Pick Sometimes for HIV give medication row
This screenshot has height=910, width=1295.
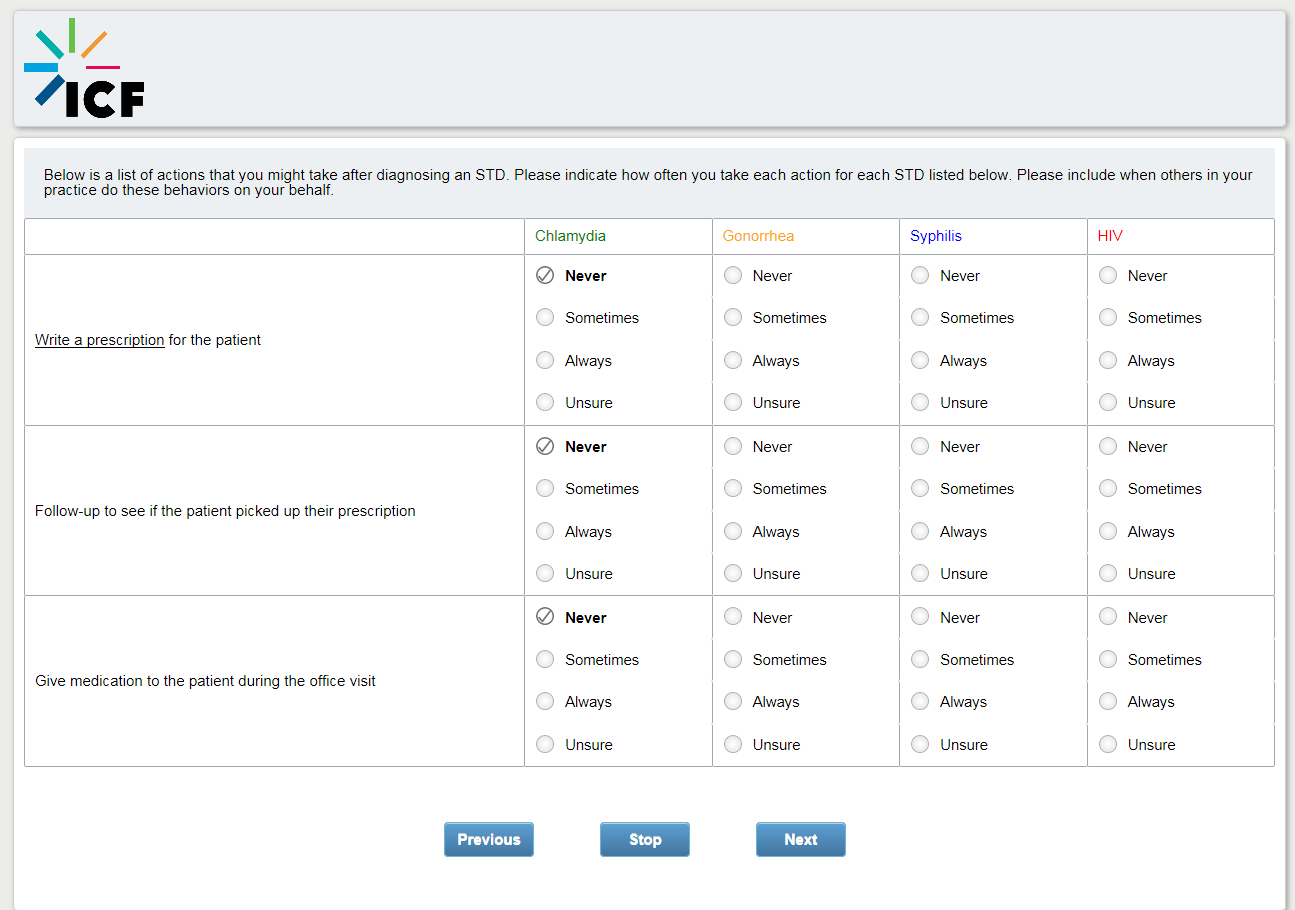click(x=1108, y=660)
